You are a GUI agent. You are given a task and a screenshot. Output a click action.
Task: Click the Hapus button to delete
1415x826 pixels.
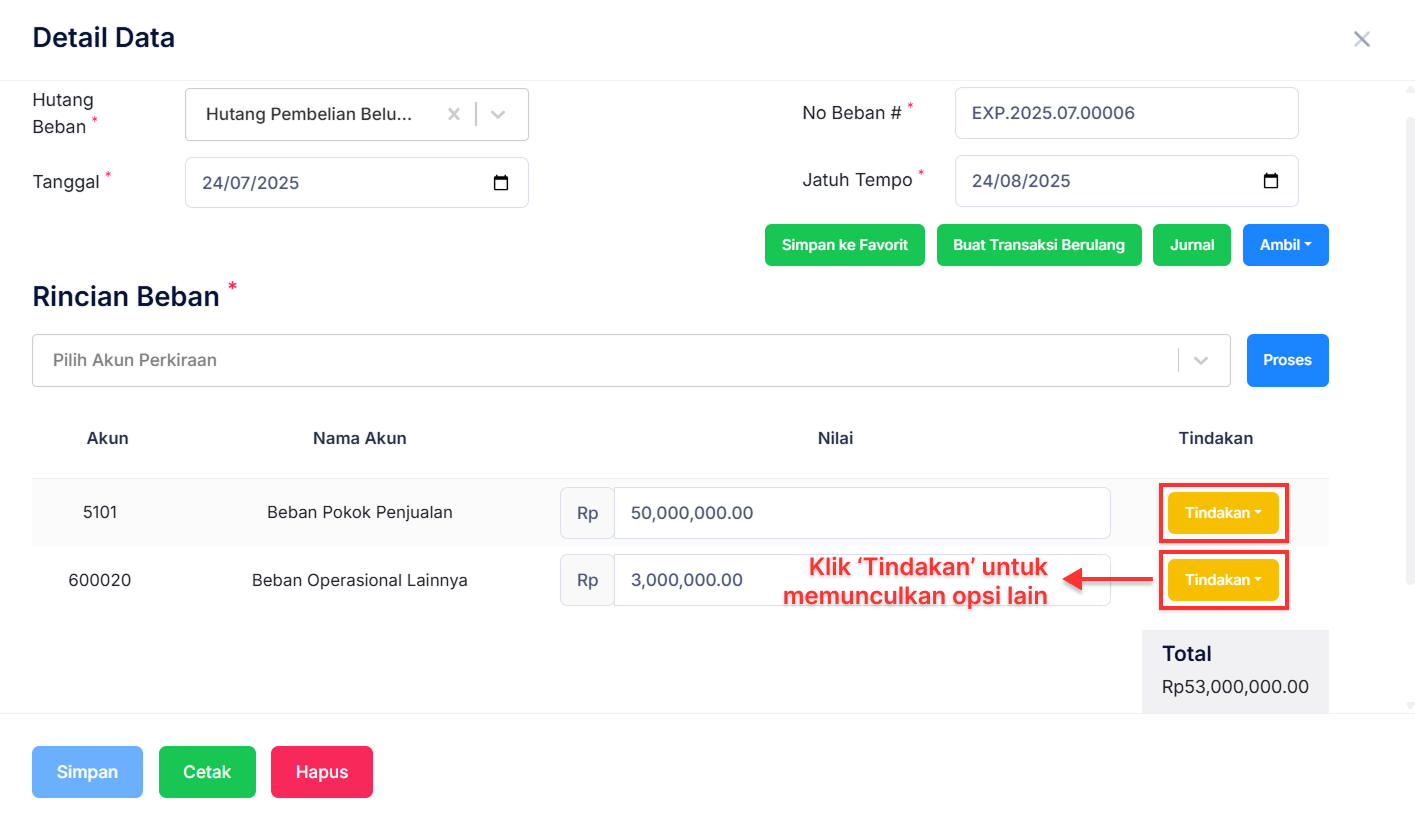click(321, 771)
